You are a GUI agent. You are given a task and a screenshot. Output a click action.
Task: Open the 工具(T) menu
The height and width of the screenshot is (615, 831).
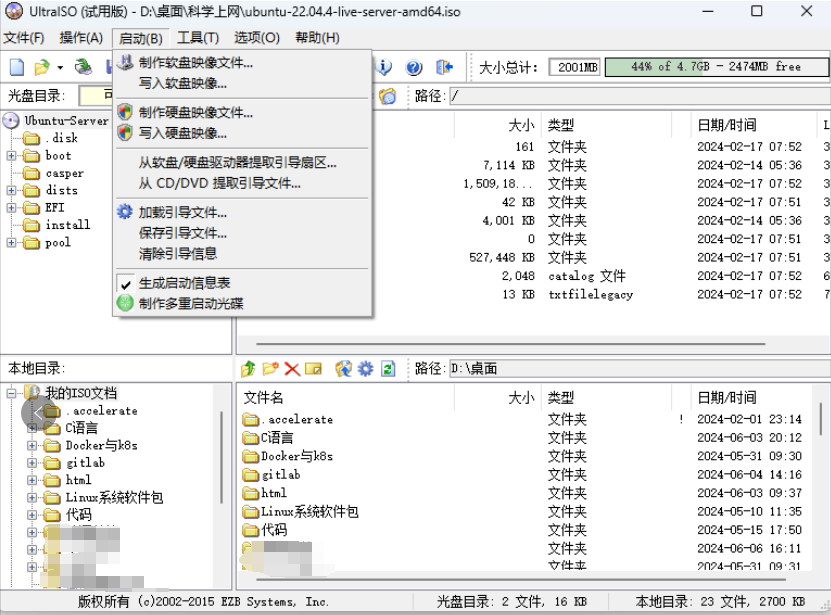[198, 38]
